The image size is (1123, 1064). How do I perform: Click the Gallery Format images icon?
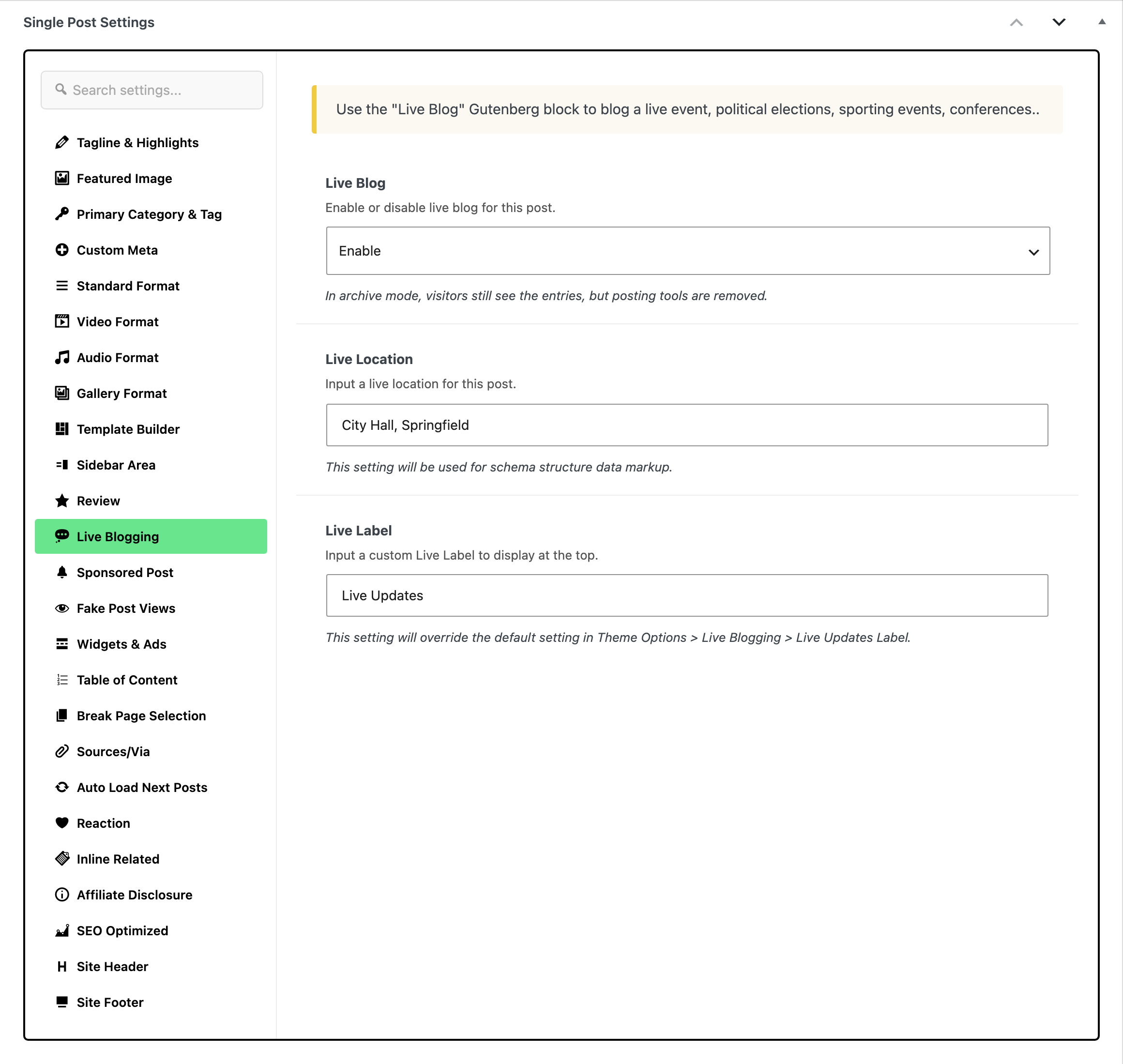[62, 393]
